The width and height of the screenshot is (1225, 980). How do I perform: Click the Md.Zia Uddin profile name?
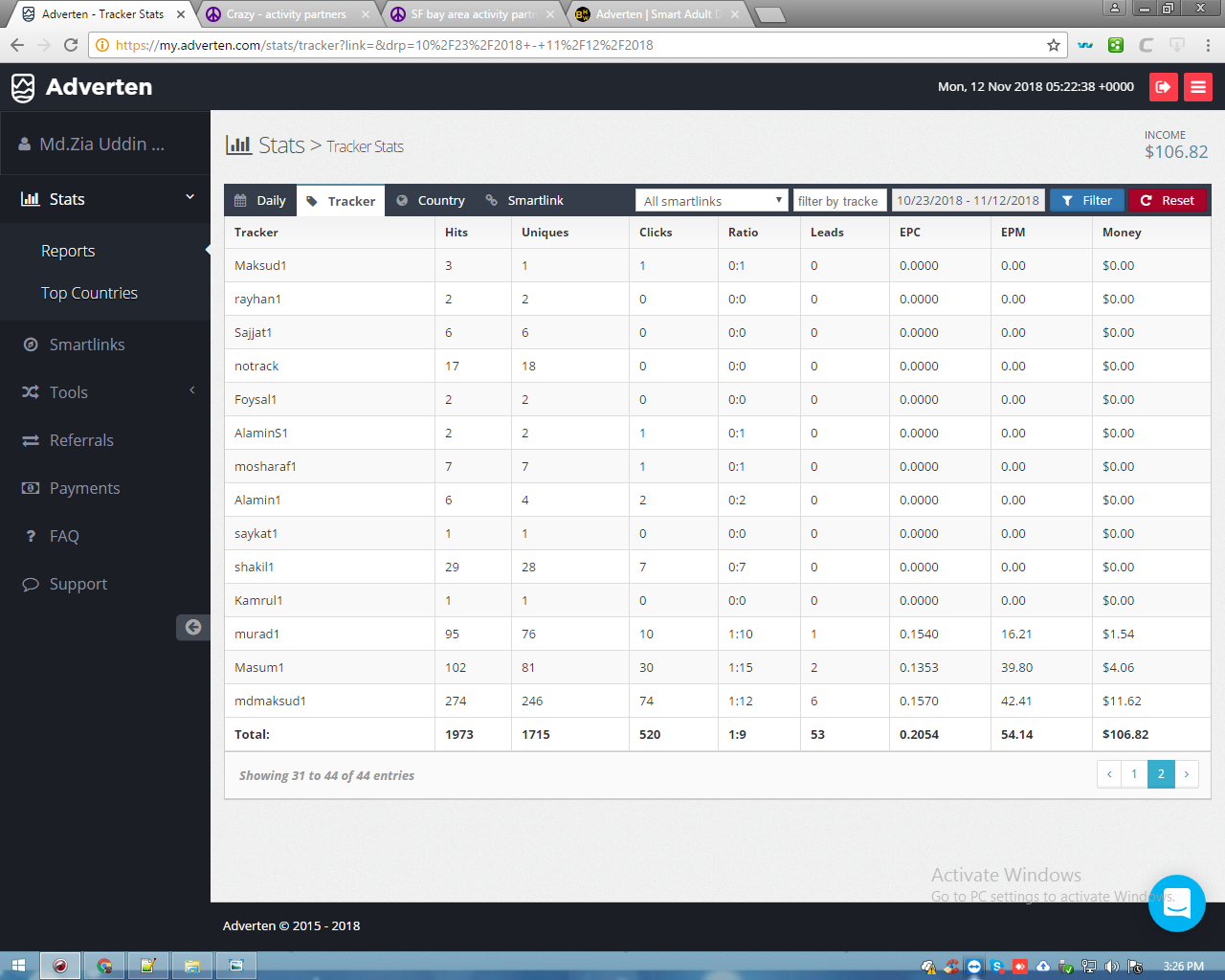tap(101, 145)
